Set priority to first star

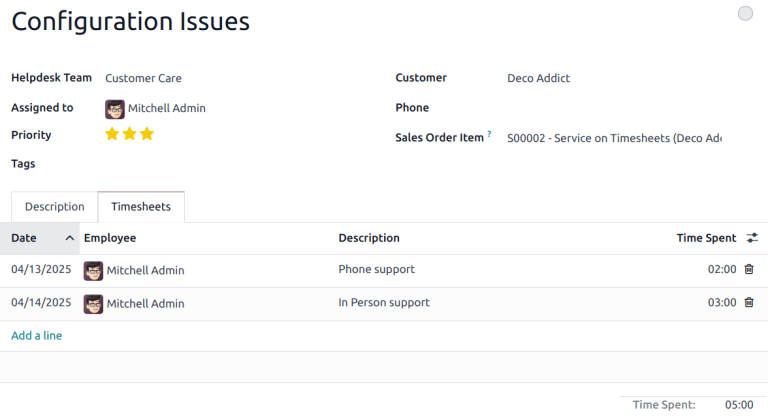(112, 134)
